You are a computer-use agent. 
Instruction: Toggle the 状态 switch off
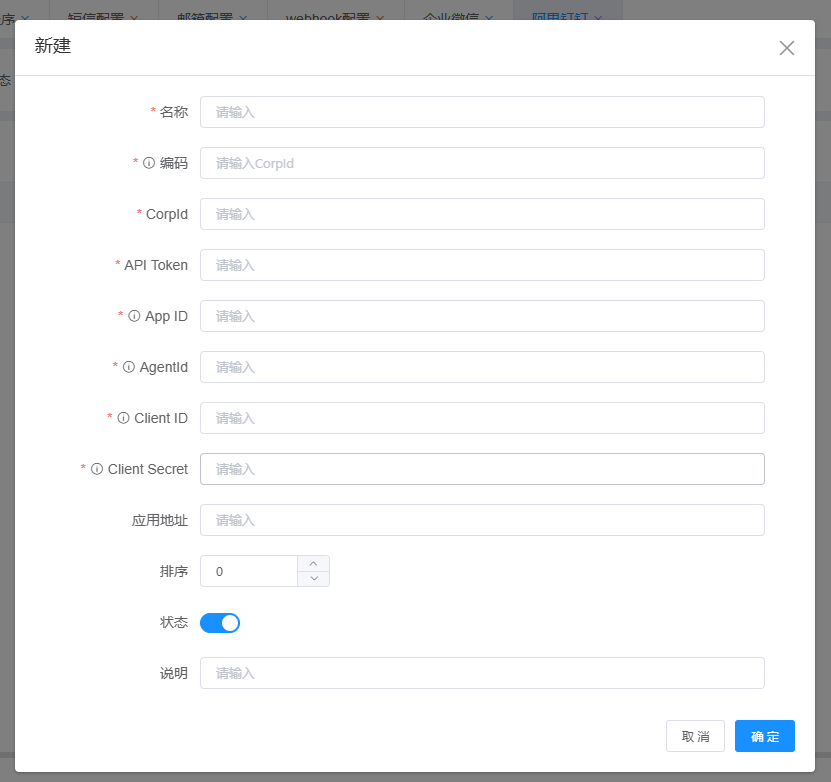pyautogui.click(x=220, y=623)
